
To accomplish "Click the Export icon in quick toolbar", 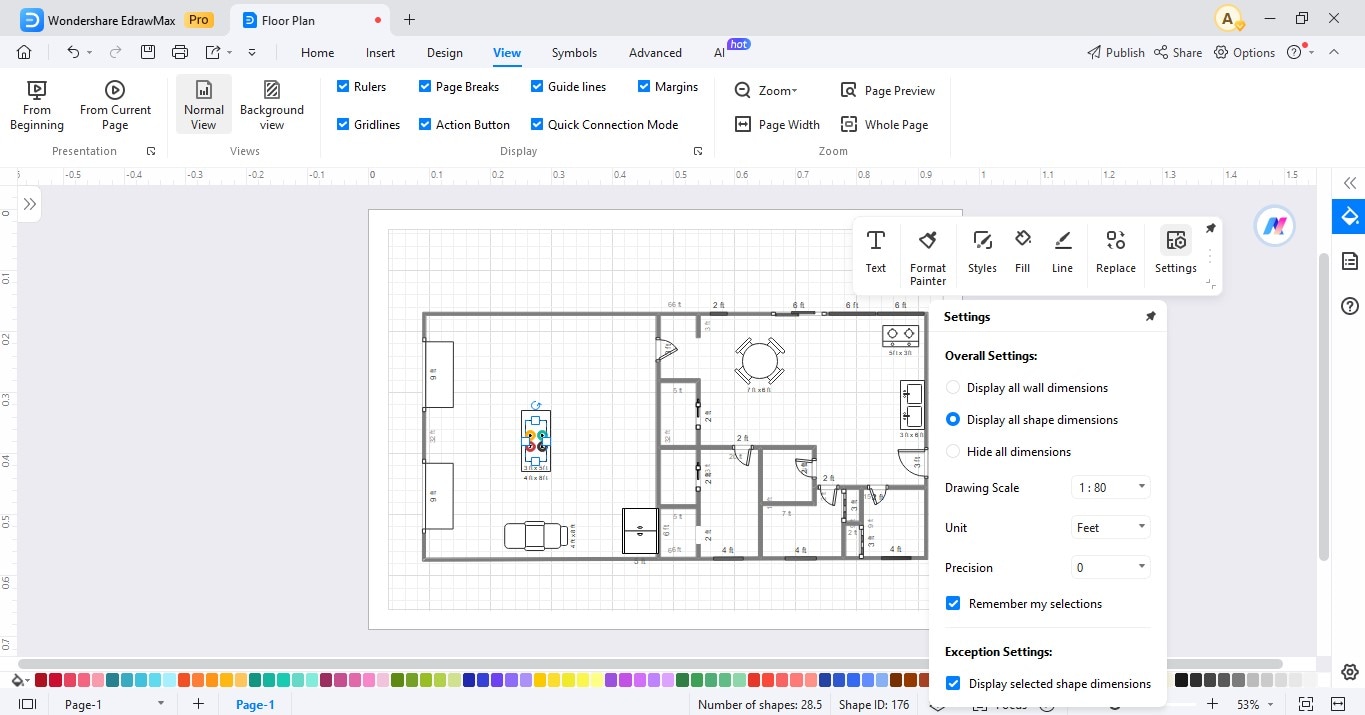I will [213, 52].
